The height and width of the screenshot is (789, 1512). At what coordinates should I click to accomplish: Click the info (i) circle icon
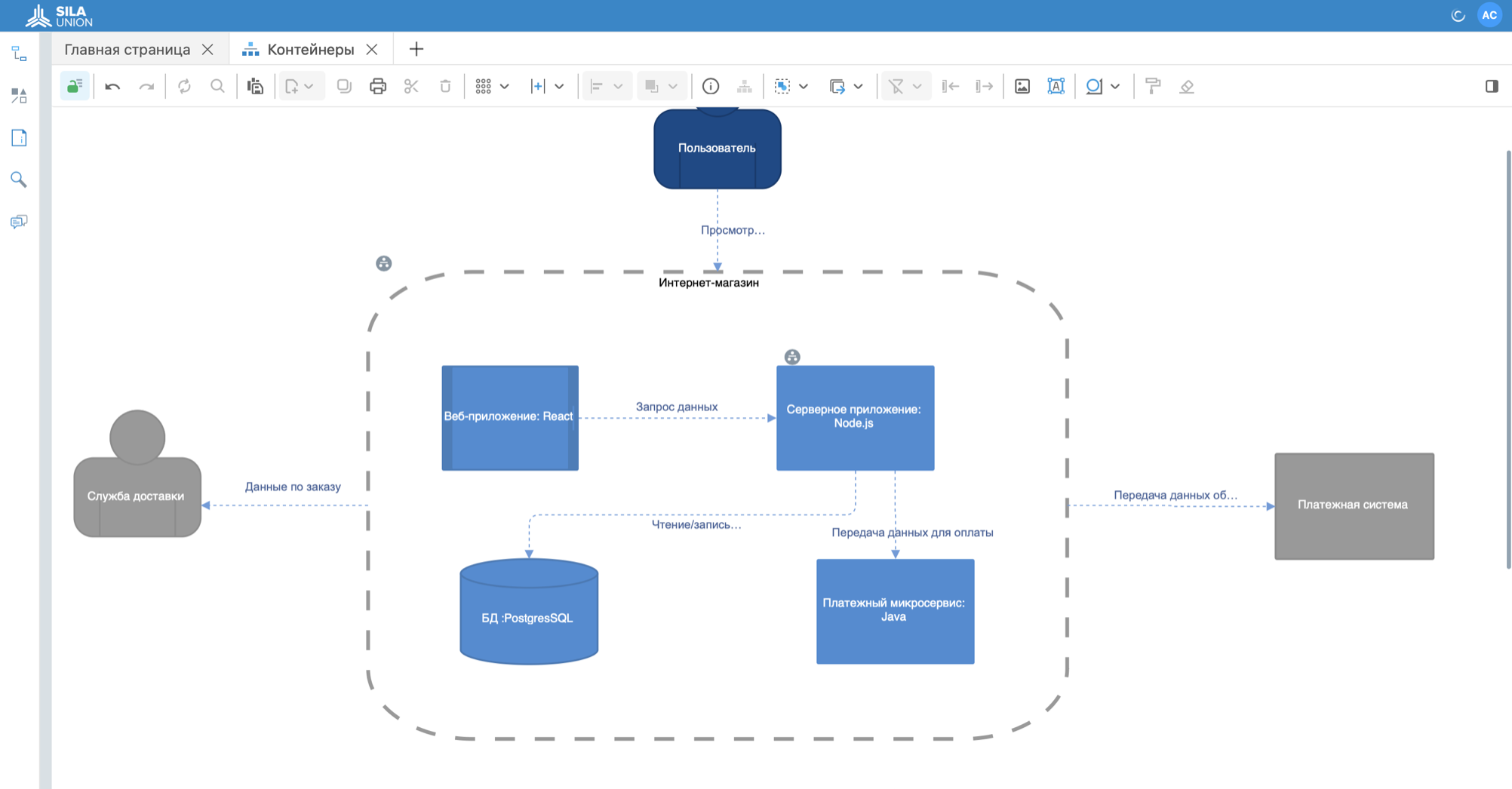[710, 87]
